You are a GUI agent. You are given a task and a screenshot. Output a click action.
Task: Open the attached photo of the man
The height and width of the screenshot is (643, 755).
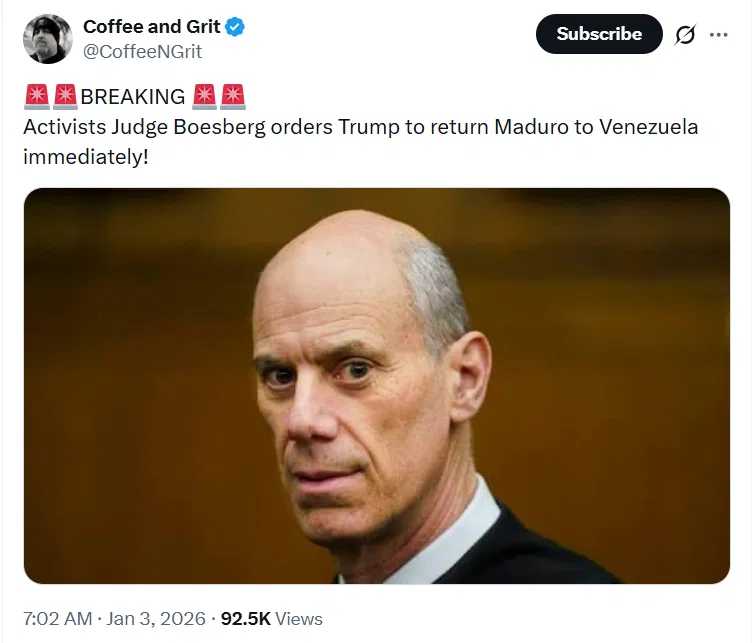tap(377, 386)
